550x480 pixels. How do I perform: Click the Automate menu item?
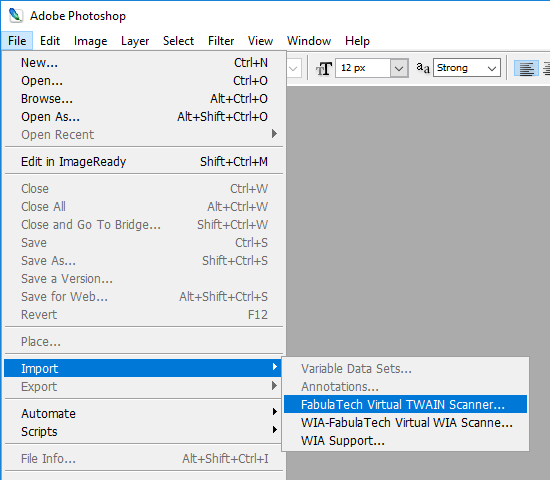point(143,414)
